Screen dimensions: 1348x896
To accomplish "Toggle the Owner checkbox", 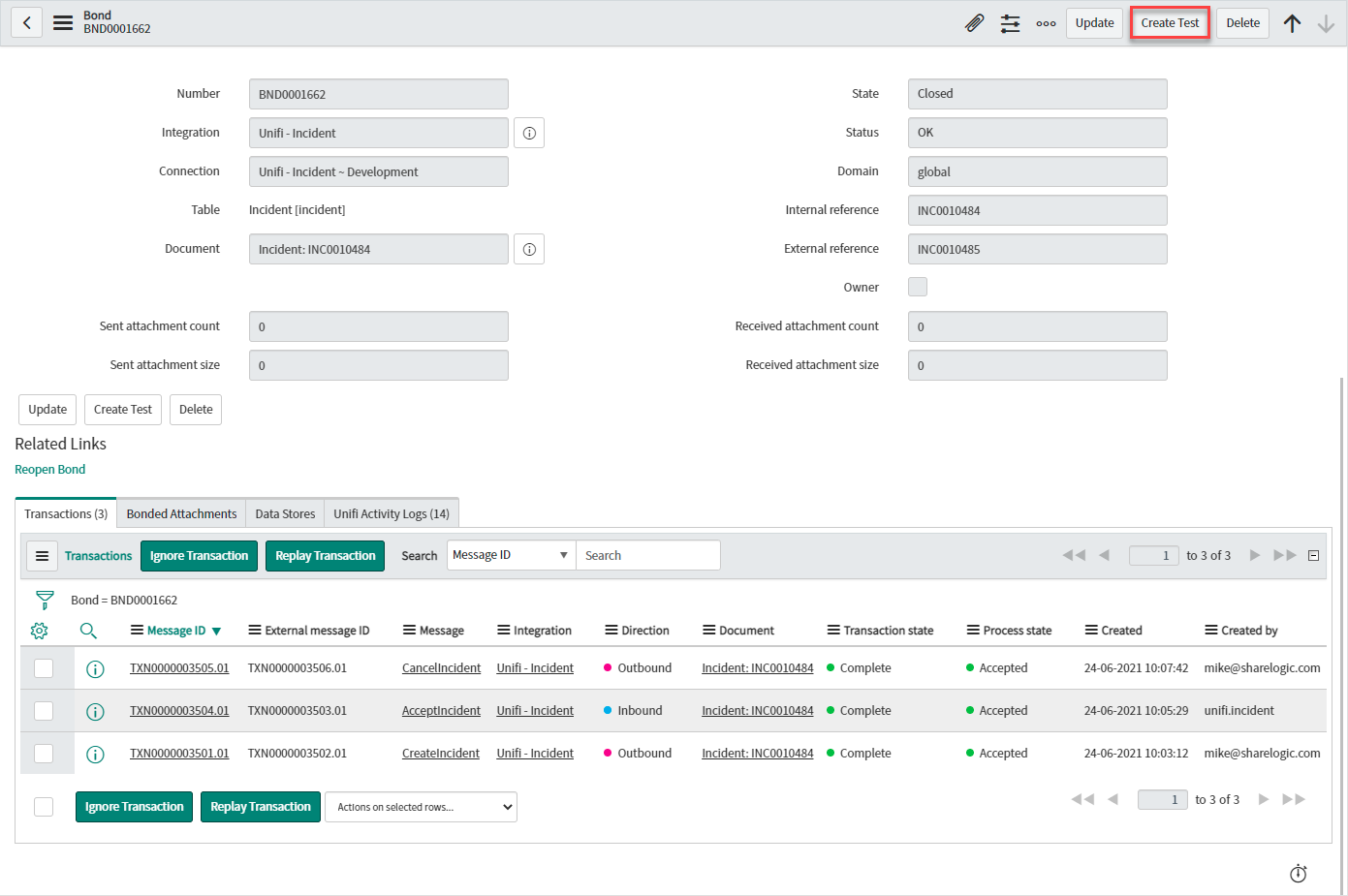I will (917, 287).
